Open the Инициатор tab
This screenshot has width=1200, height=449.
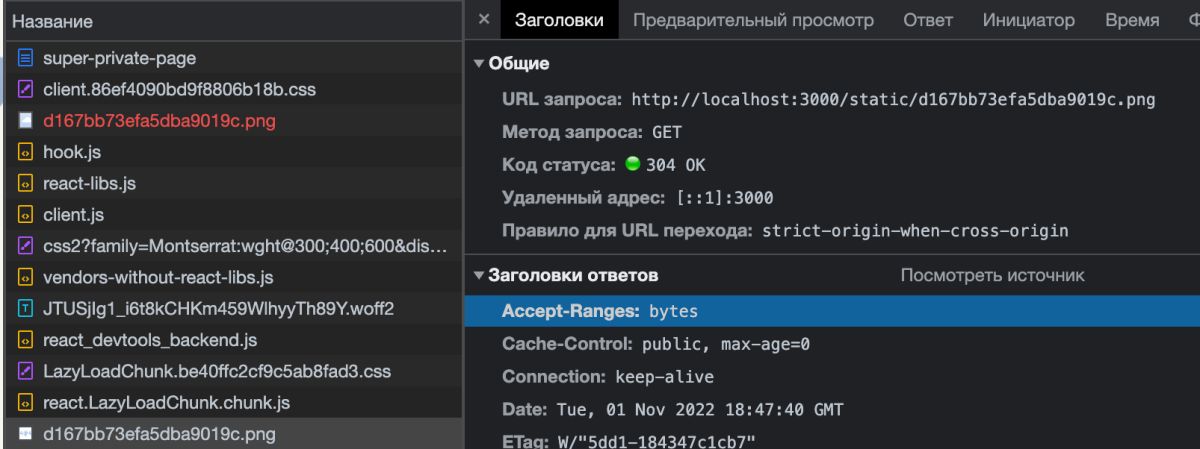click(x=1029, y=20)
